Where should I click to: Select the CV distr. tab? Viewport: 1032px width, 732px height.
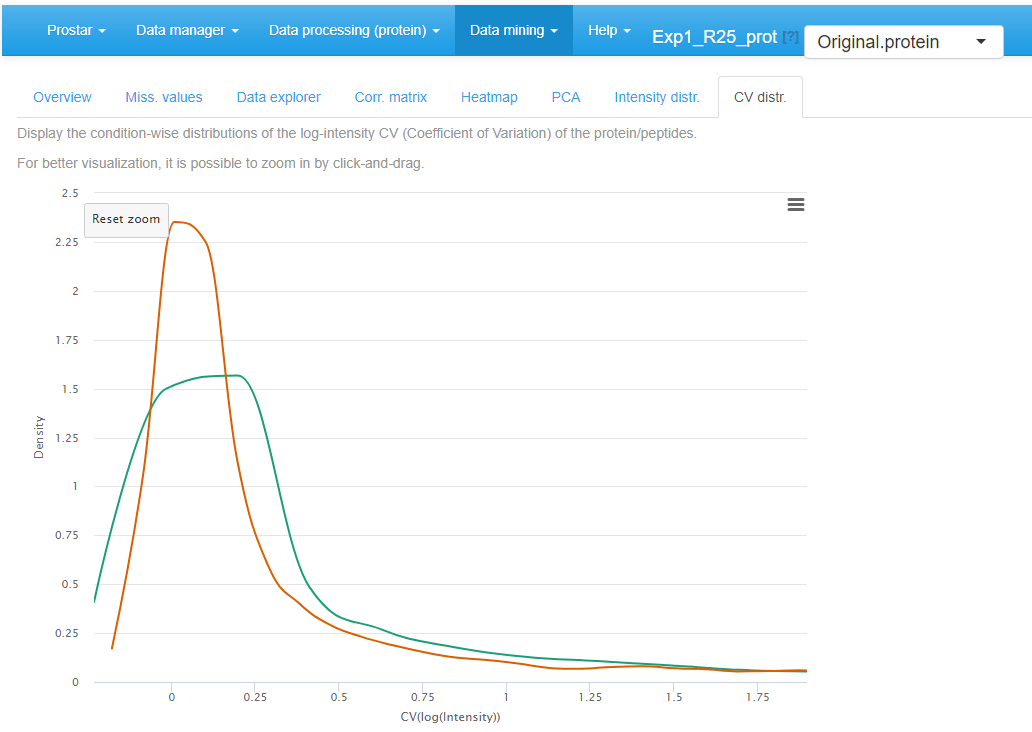[x=759, y=96]
